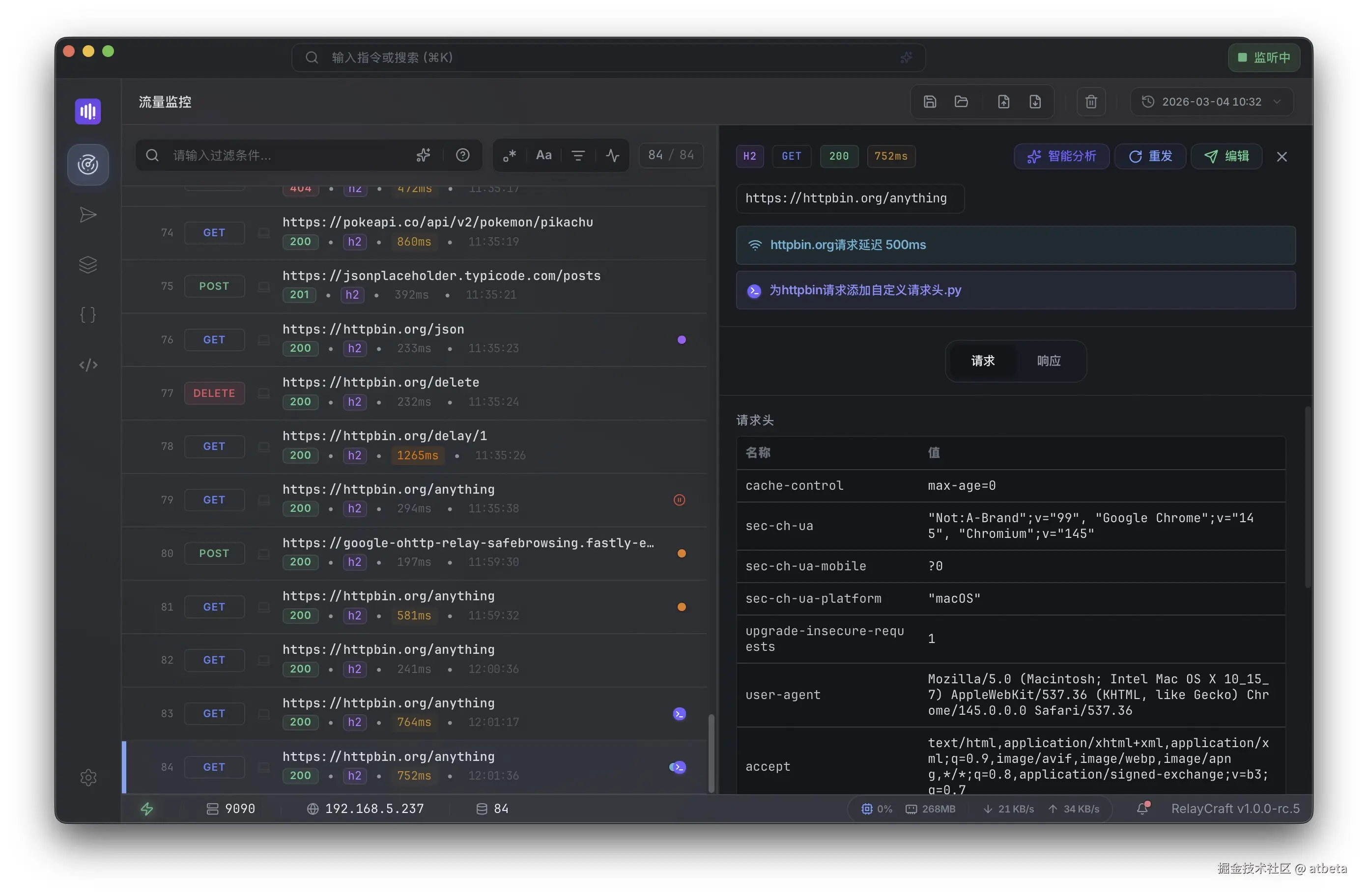The width and height of the screenshot is (1368, 896).
Task: Click the notification bell icon
Action: point(1142,809)
